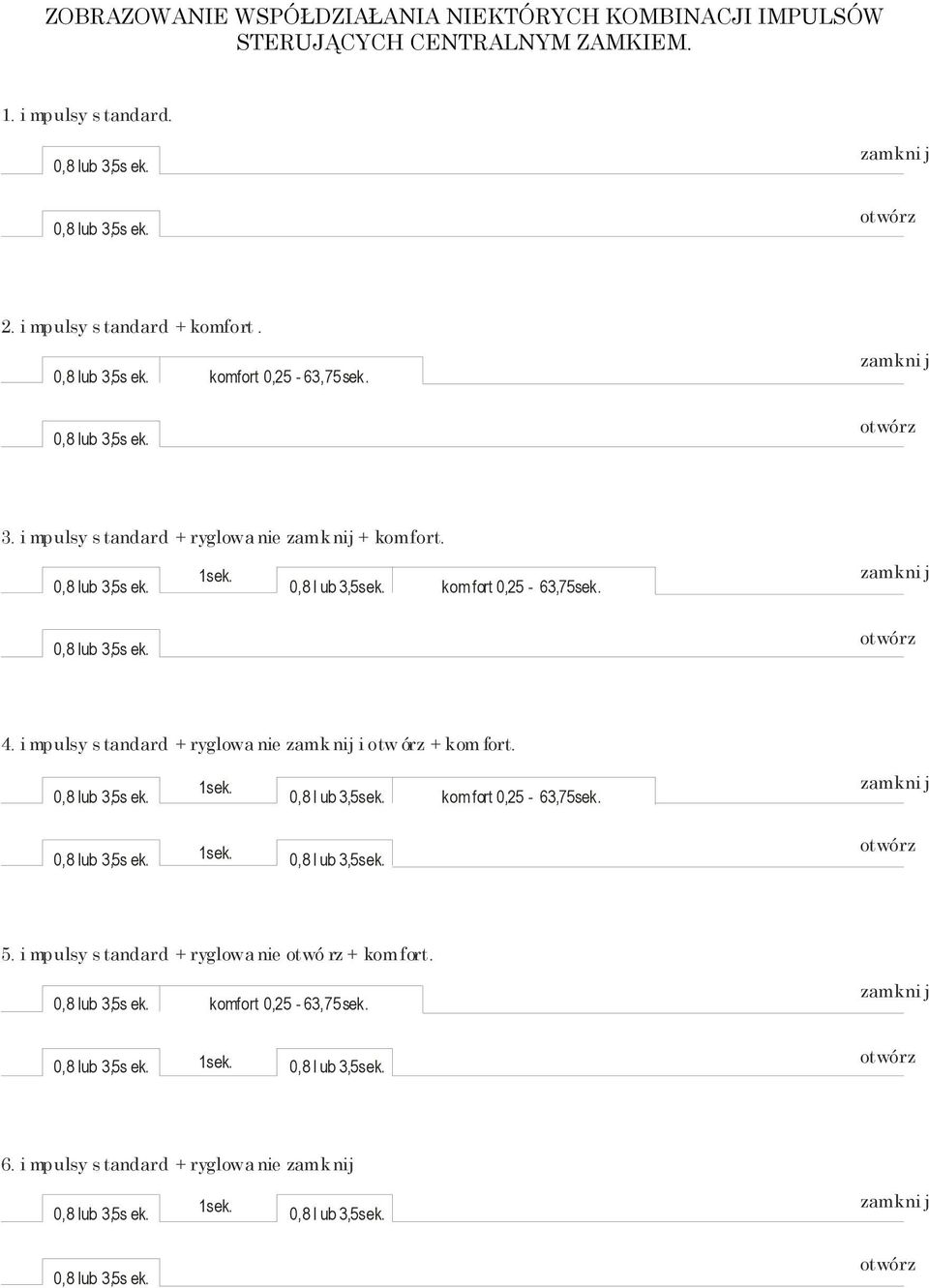929x1288 pixels.
Task: Click the '1sek.' gap label in section 6
Action: click(215, 1207)
